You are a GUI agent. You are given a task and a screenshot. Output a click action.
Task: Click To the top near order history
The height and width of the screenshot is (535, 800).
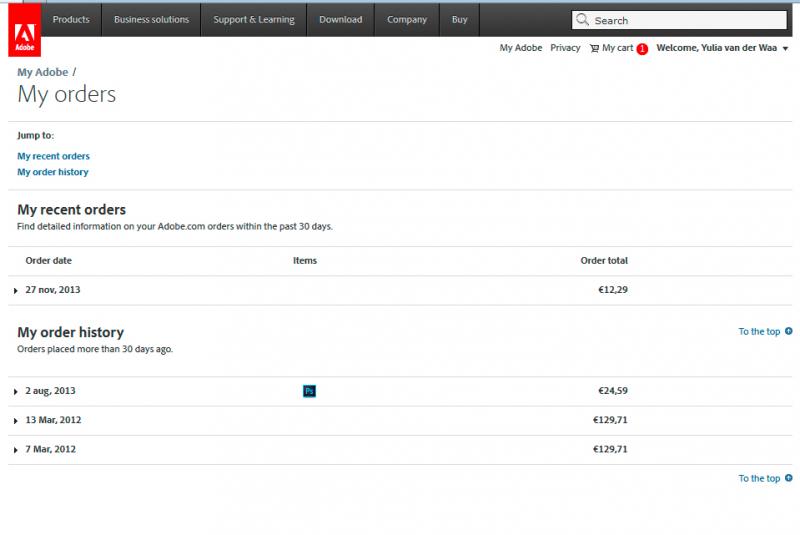click(x=759, y=332)
